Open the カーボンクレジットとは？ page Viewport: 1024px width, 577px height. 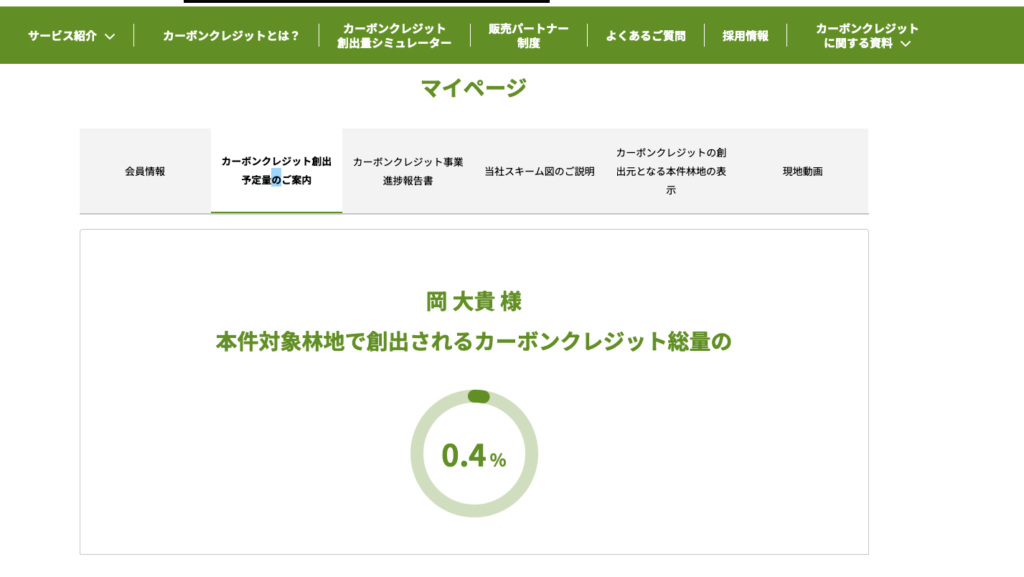click(x=231, y=36)
